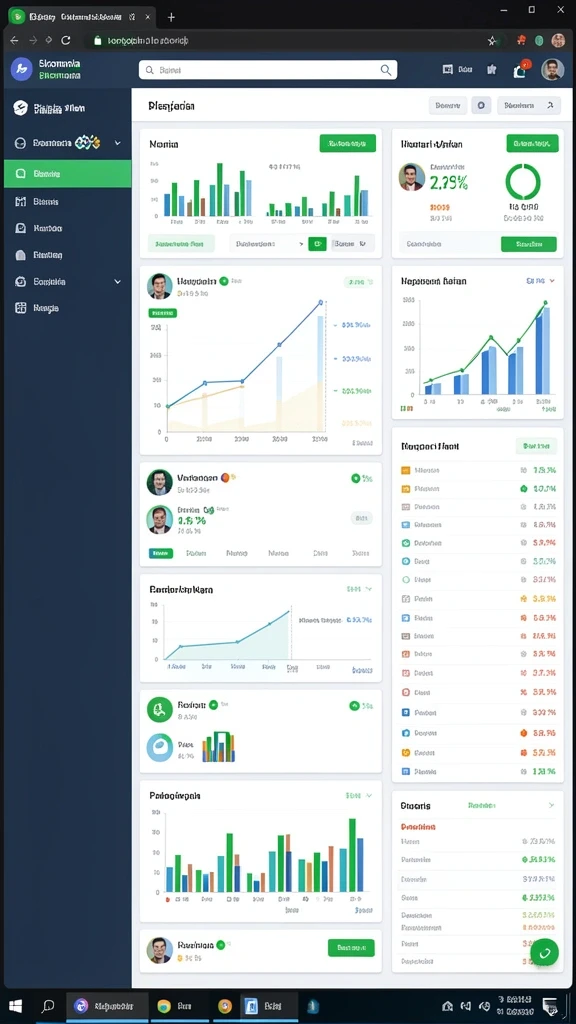Click the highest data point on the blue line chart

321,302
